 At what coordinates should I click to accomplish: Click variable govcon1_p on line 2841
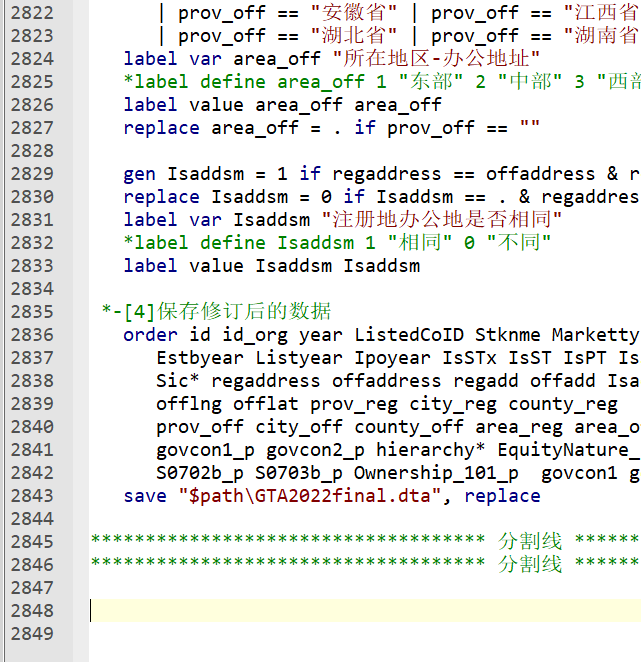click(206, 450)
